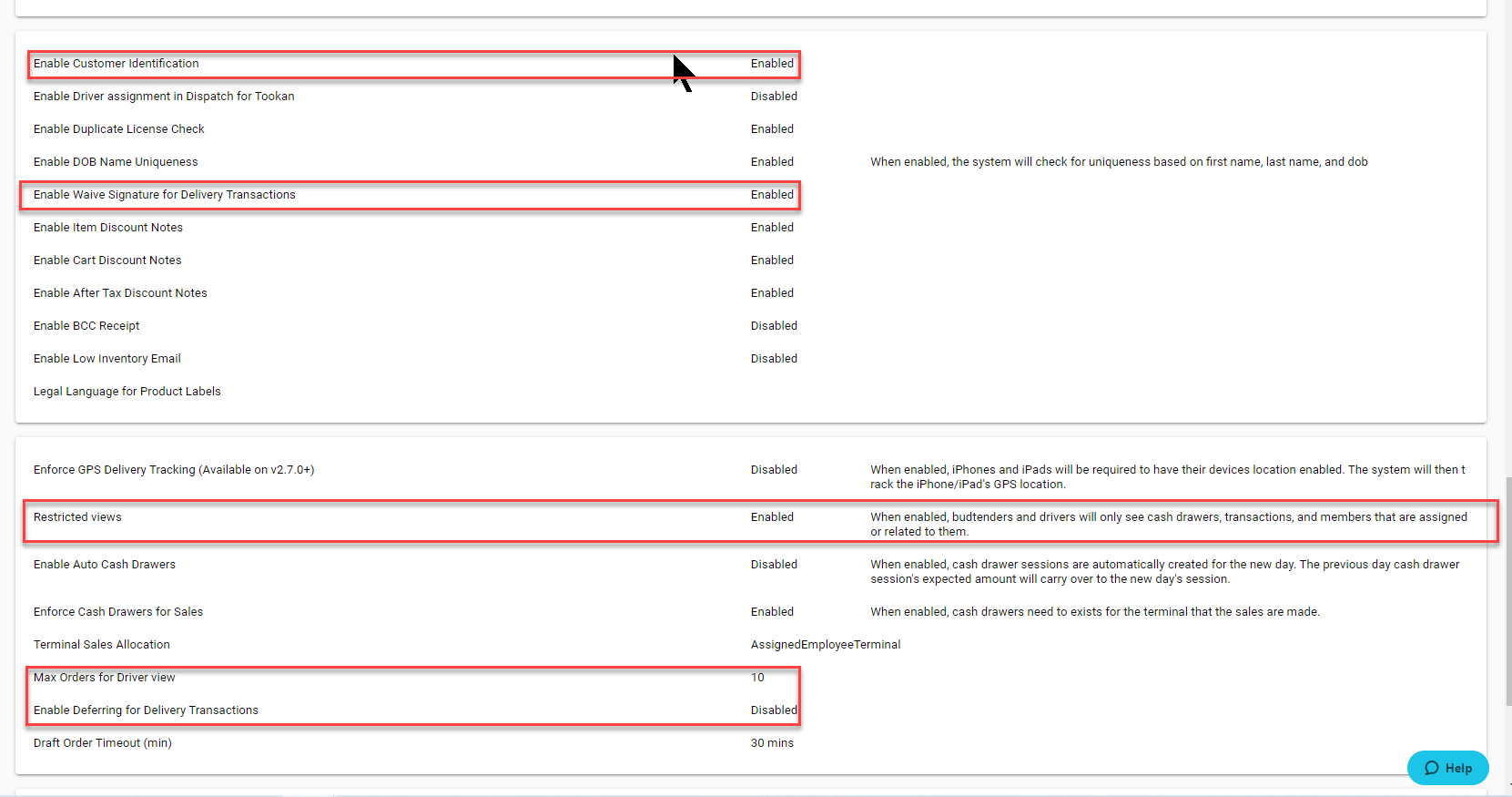Click Enforce GPS Delivery Tracking label
1512x797 pixels.
click(174, 470)
